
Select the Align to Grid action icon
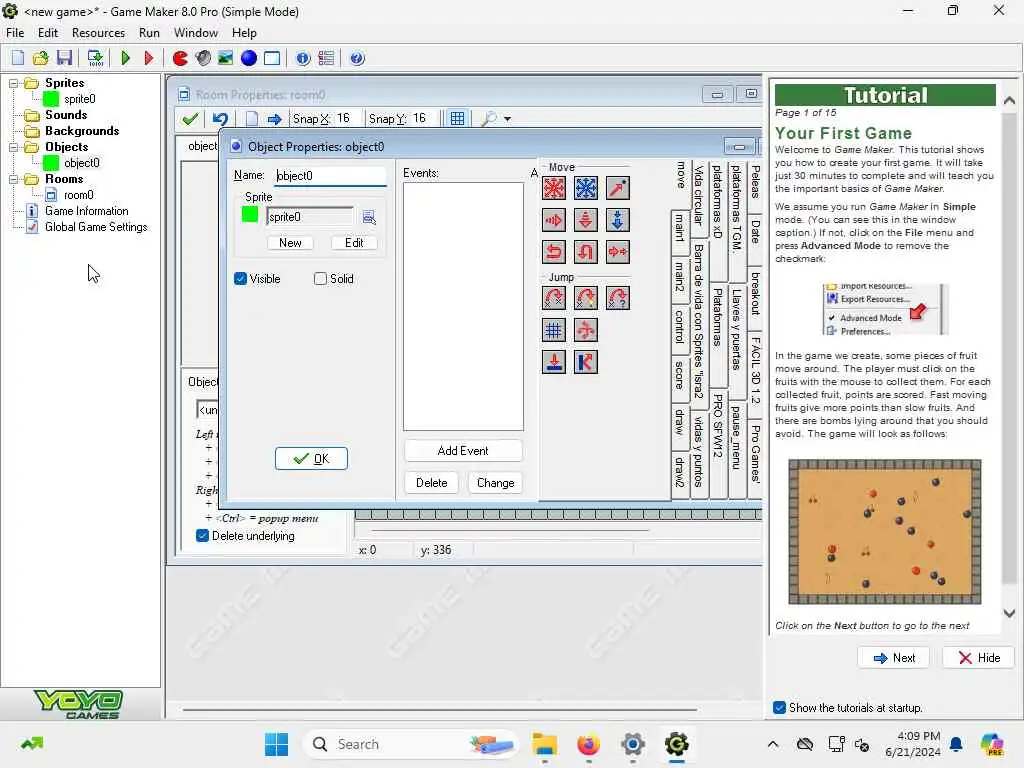tap(554, 330)
